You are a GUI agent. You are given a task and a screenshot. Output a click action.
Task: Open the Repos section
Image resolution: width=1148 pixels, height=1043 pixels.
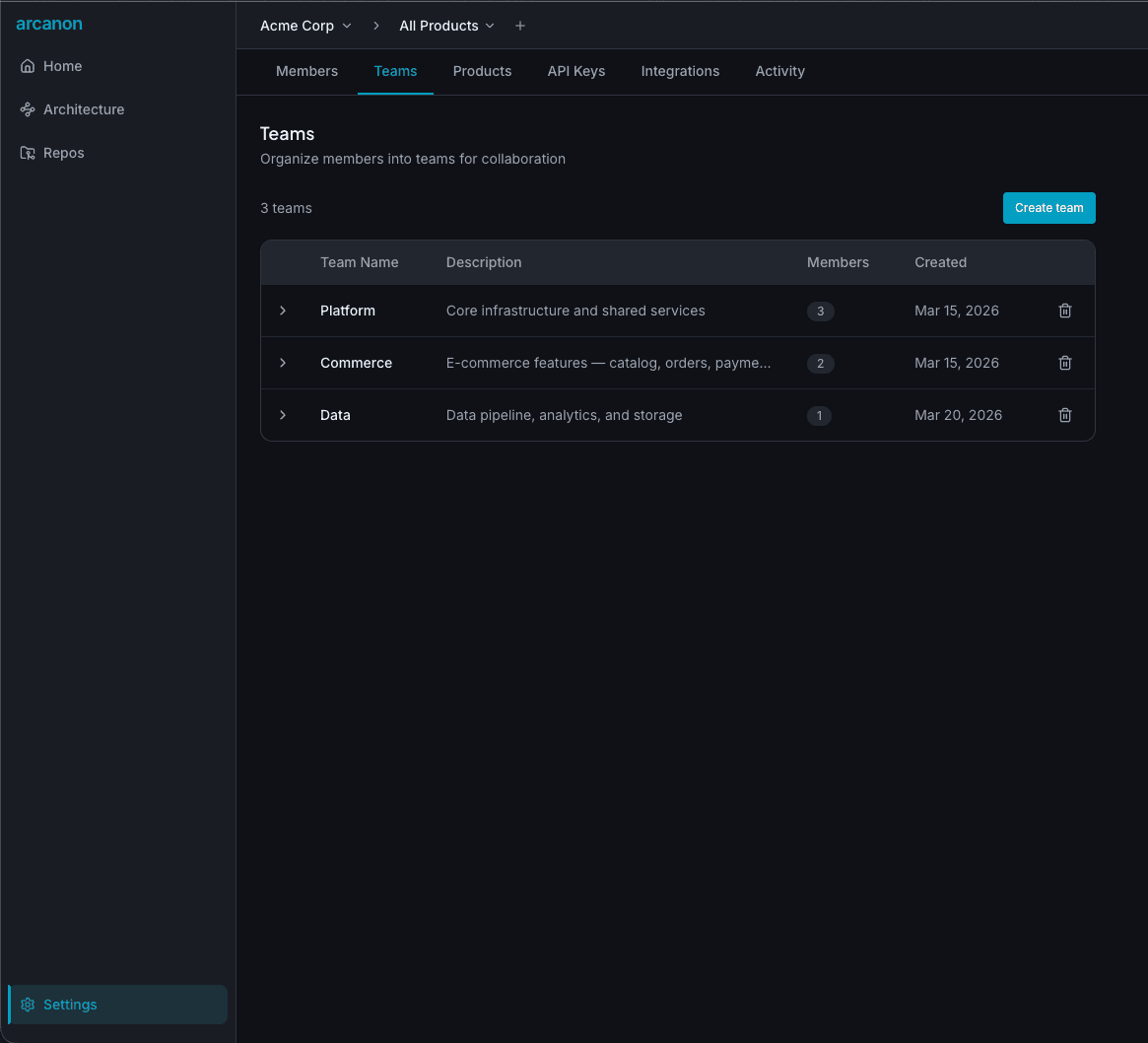62,153
